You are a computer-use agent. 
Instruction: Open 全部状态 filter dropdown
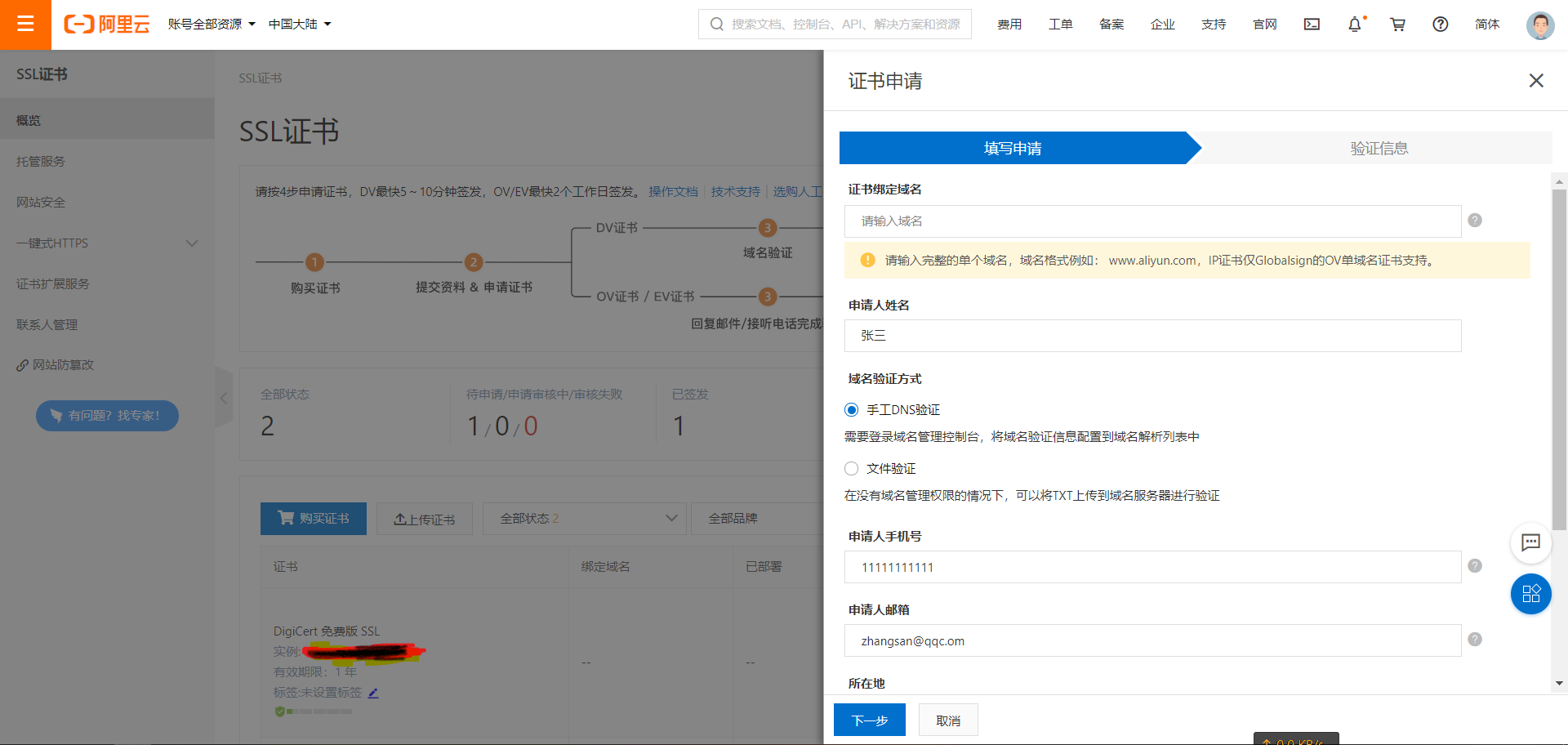[x=584, y=519]
